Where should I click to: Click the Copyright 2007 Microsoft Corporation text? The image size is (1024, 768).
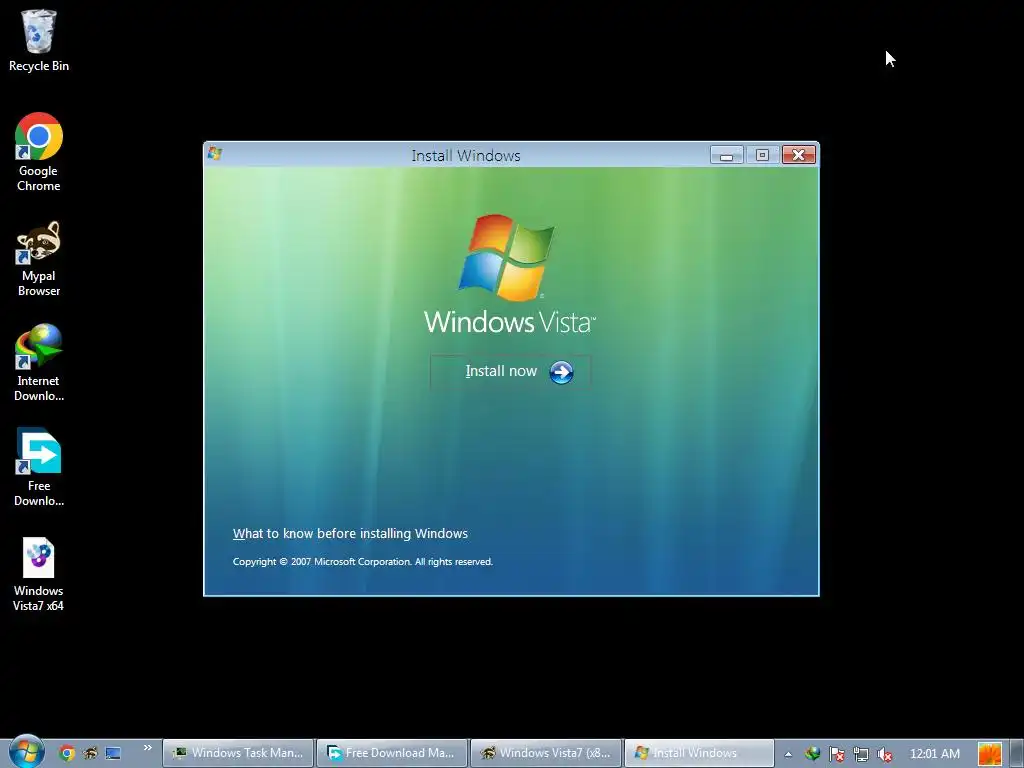point(362,562)
